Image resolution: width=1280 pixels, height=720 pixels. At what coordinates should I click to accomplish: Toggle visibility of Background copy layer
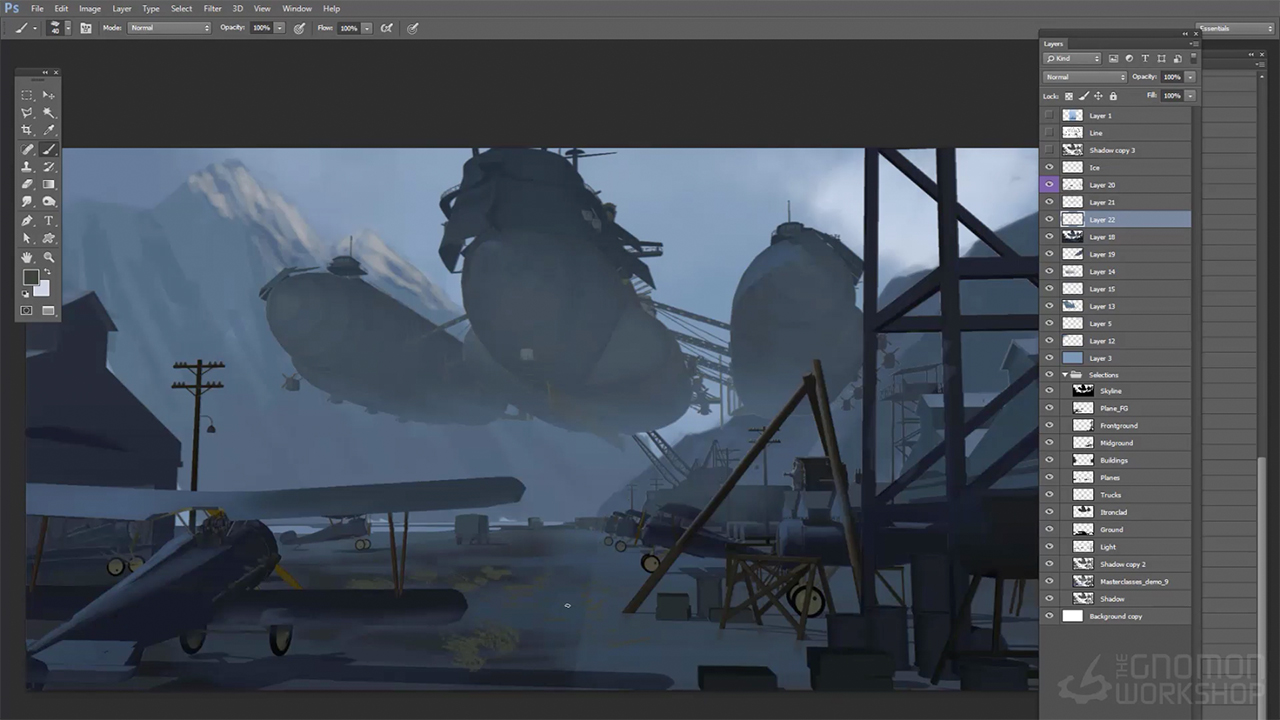coord(1049,616)
